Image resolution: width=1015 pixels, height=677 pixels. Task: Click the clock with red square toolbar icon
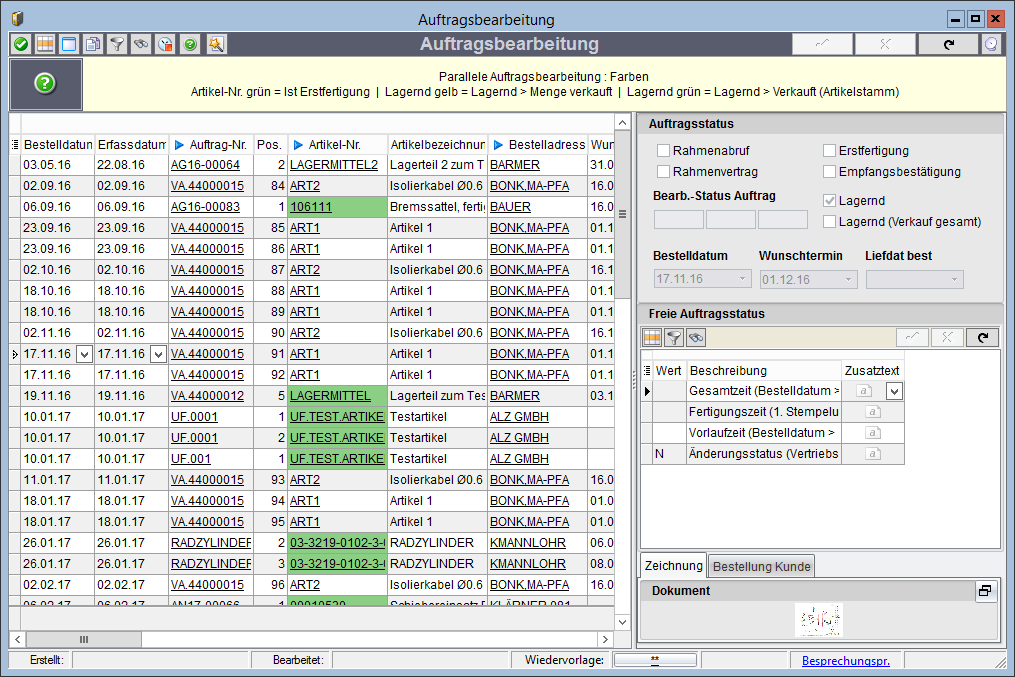[x=166, y=44]
